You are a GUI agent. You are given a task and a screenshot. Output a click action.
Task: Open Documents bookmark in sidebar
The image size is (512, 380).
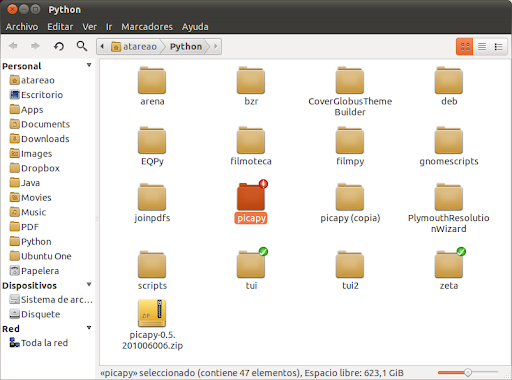(x=40, y=124)
